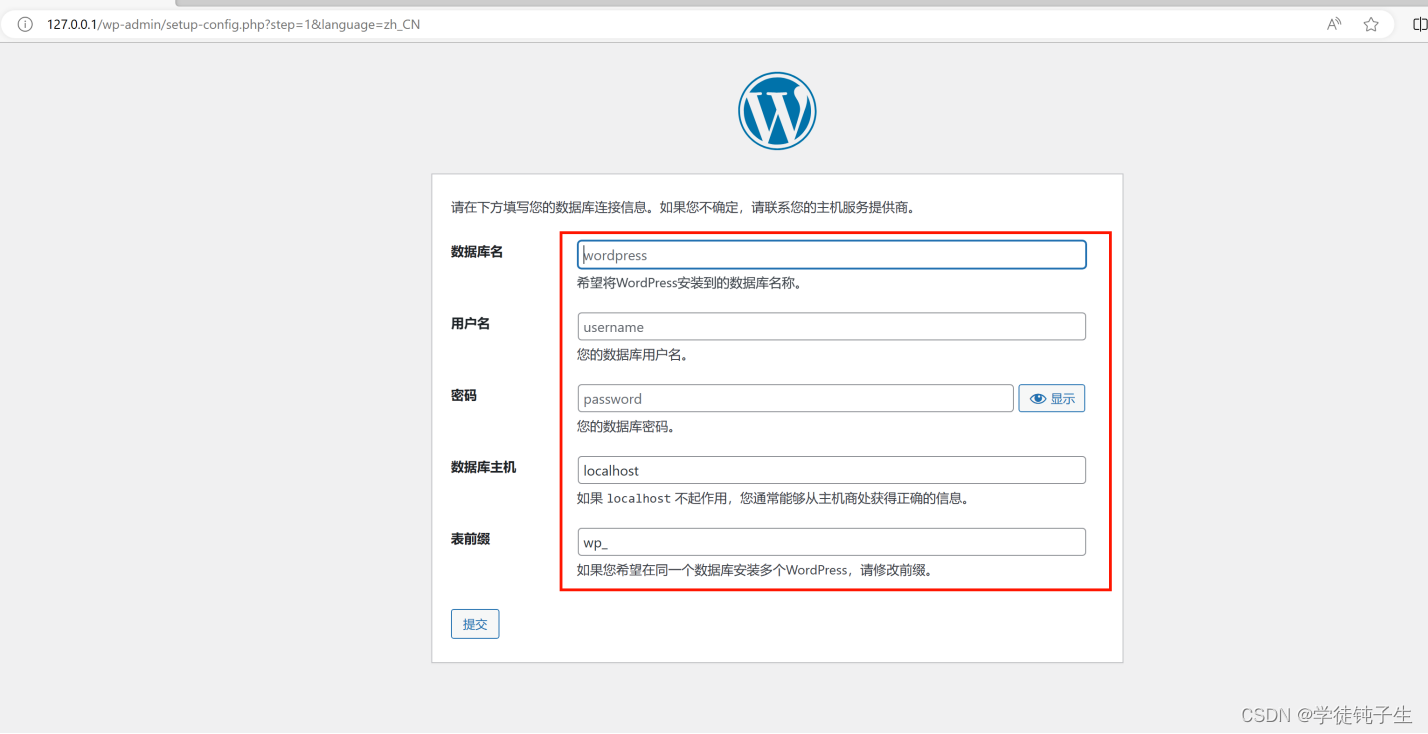Click the 密码 label

464,396
